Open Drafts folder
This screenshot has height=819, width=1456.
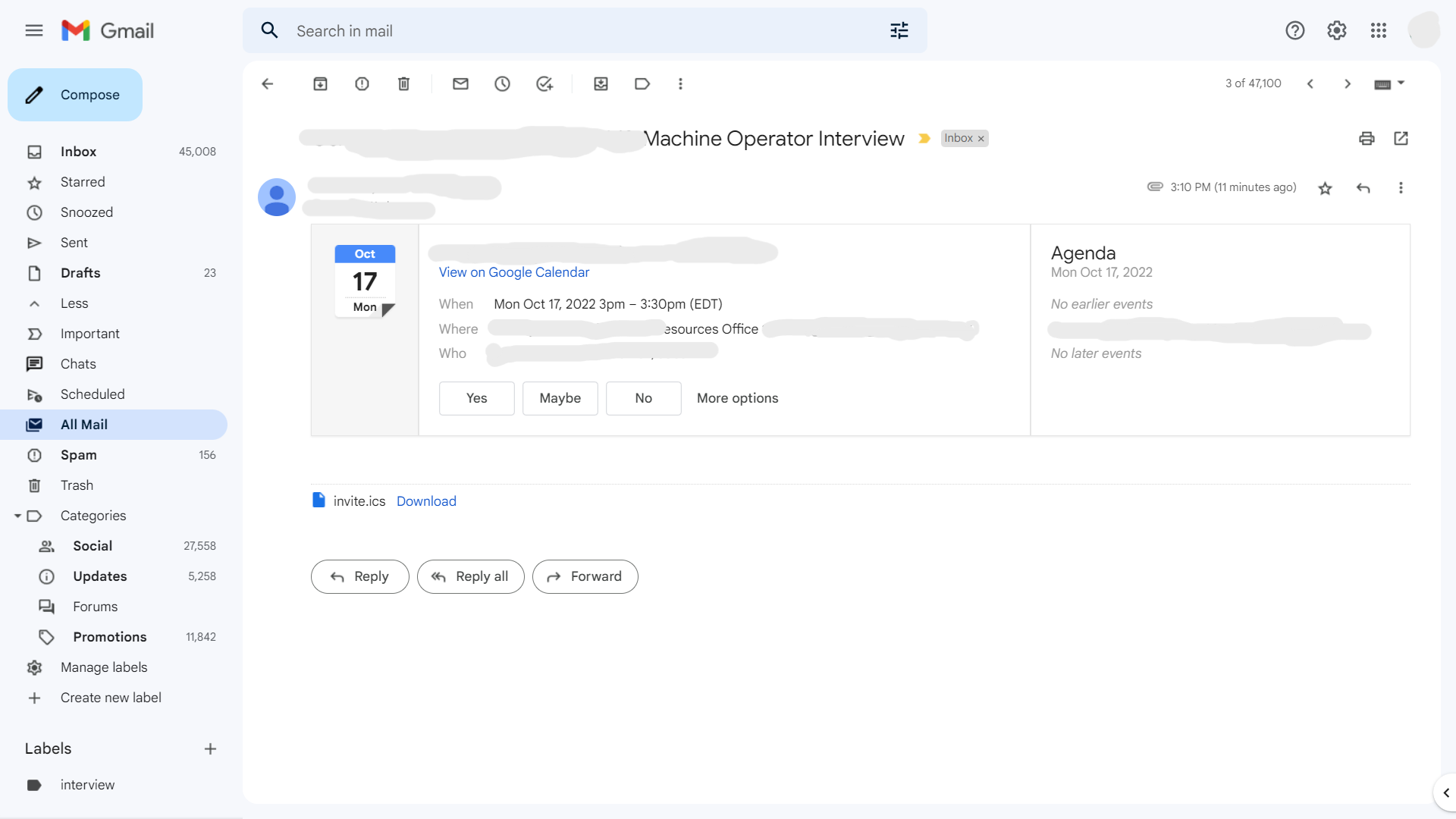click(114, 273)
